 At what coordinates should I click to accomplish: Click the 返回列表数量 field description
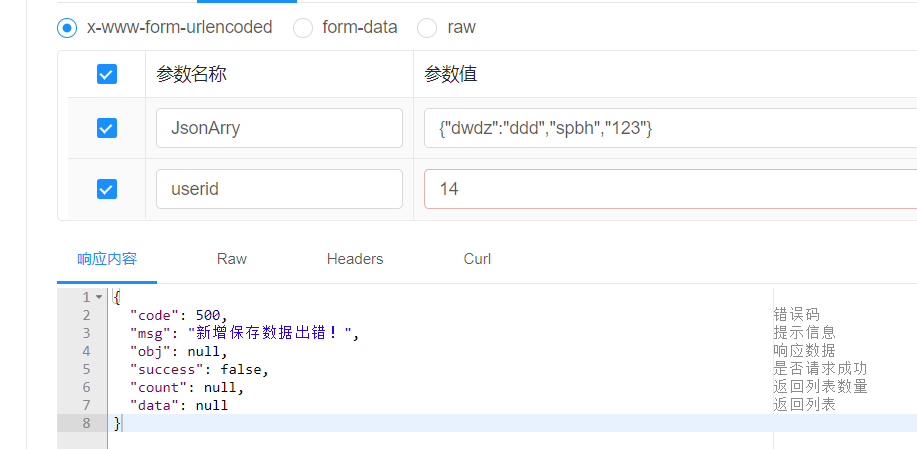[x=820, y=387]
